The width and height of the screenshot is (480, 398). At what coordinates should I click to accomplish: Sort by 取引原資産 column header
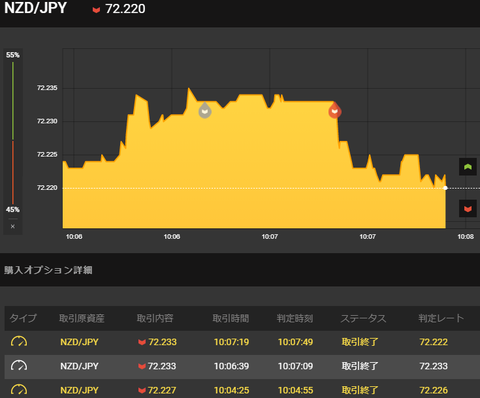(82, 318)
